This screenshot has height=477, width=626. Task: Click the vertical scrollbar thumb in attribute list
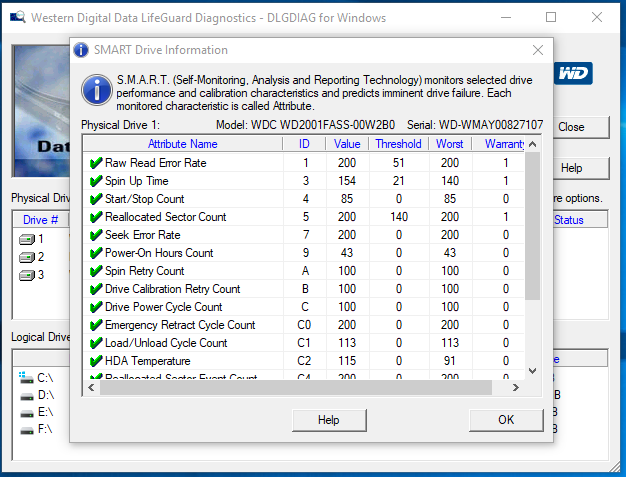pos(532,226)
